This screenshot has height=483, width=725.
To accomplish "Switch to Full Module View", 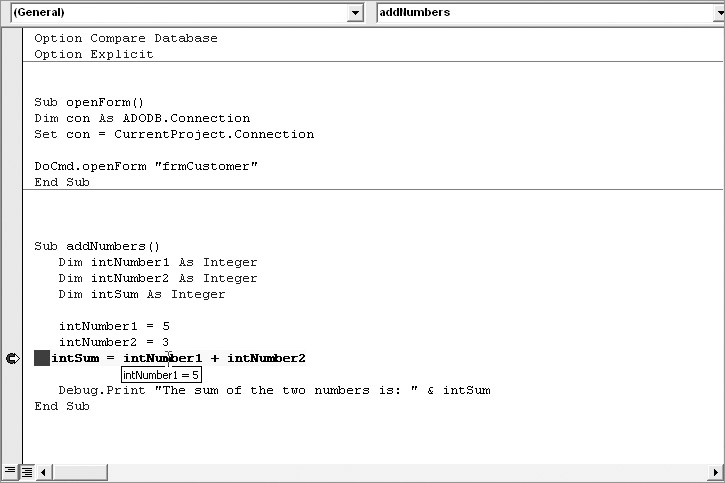I will coord(27,471).
